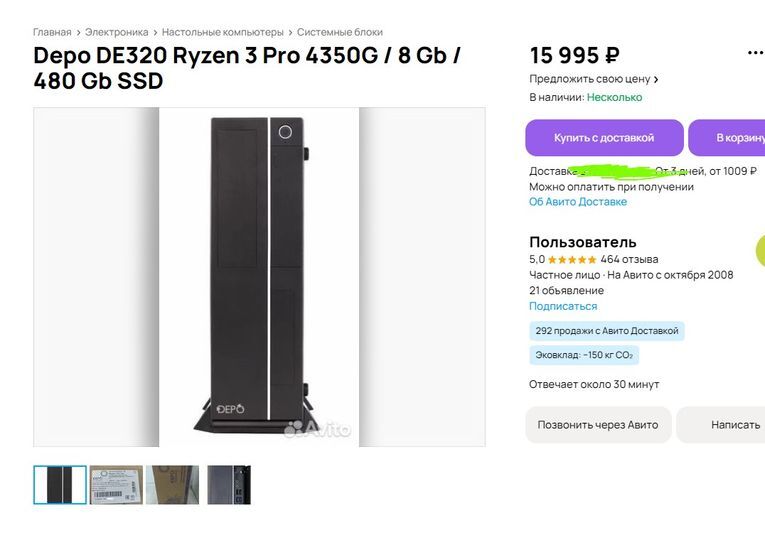Open the three-dot more options menu
This screenshot has height=545, width=765.
point(755,54)
